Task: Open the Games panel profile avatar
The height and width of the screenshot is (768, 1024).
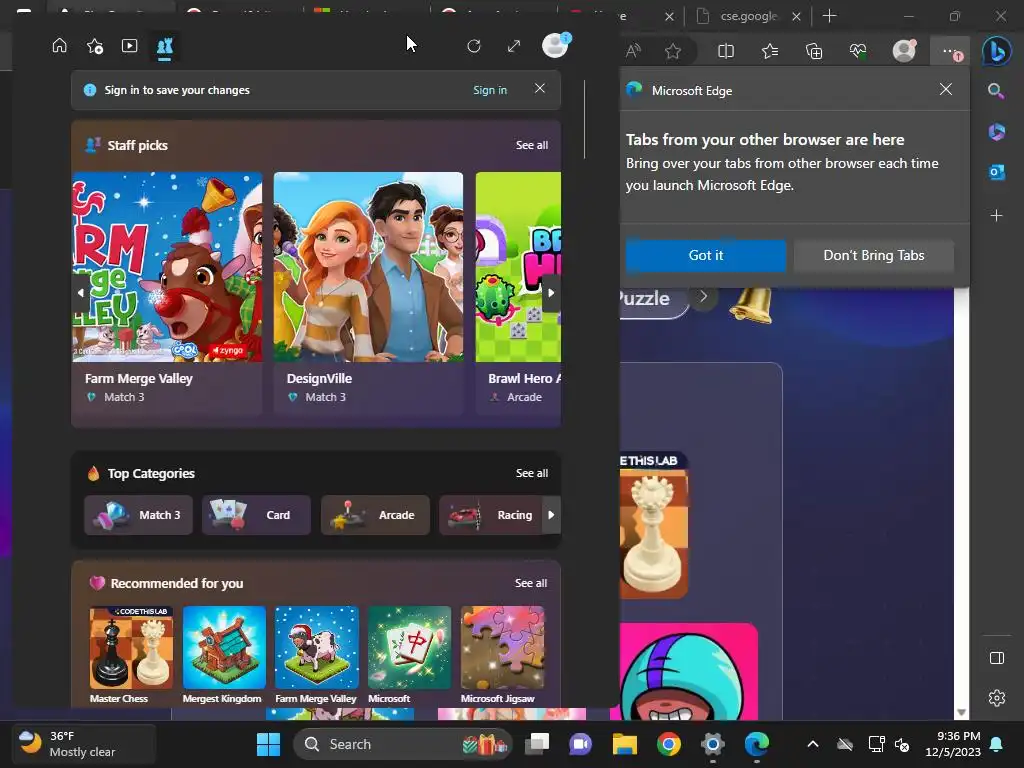Action: coord(556,46)
